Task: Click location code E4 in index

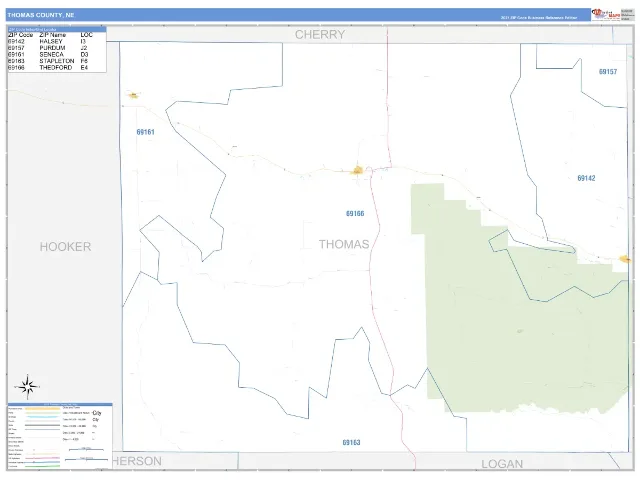Action: coord(84,68)
